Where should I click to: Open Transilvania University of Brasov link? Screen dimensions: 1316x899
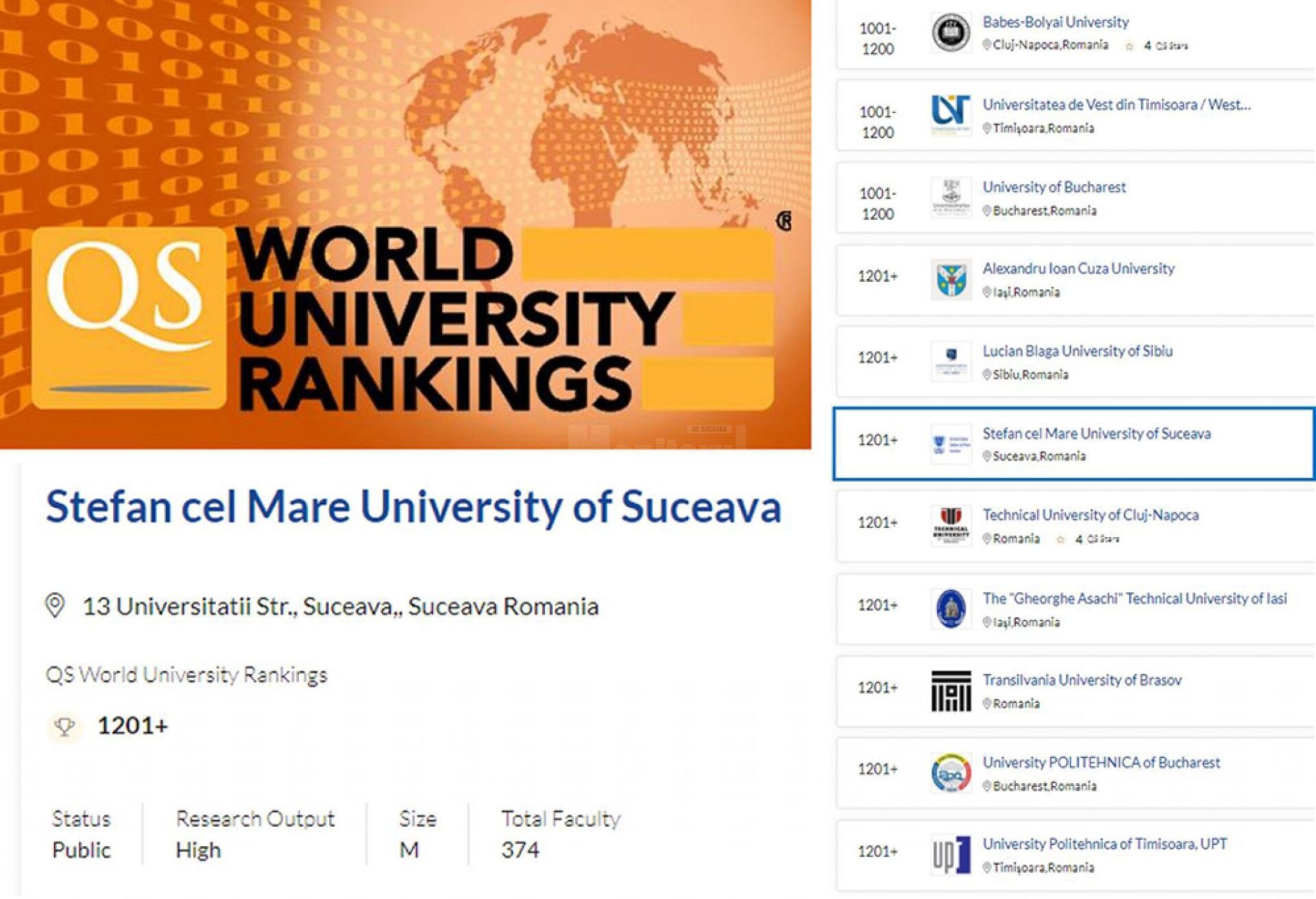click(x=1082, y=680)
